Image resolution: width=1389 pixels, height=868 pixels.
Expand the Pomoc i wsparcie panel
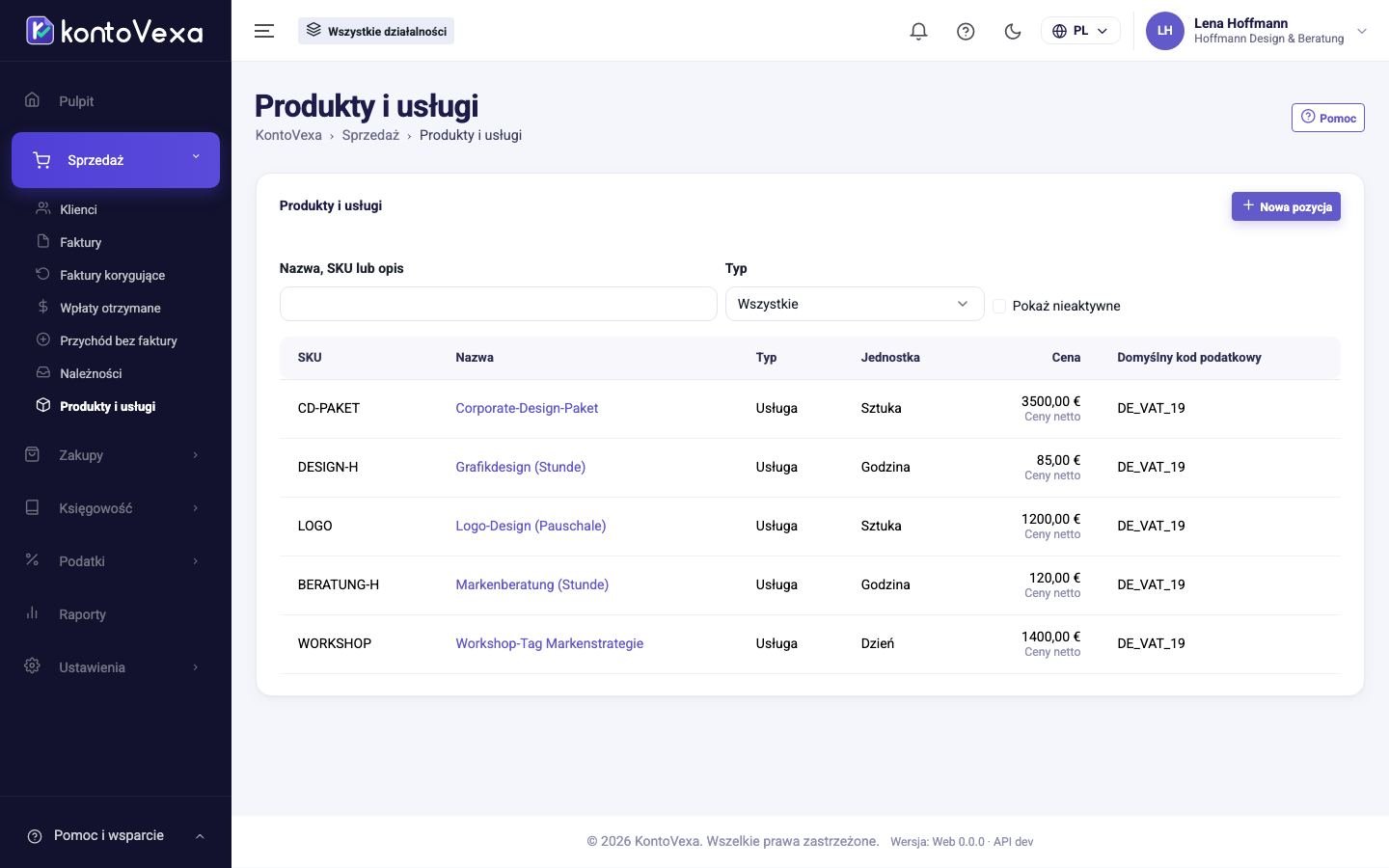pos(116,835)
